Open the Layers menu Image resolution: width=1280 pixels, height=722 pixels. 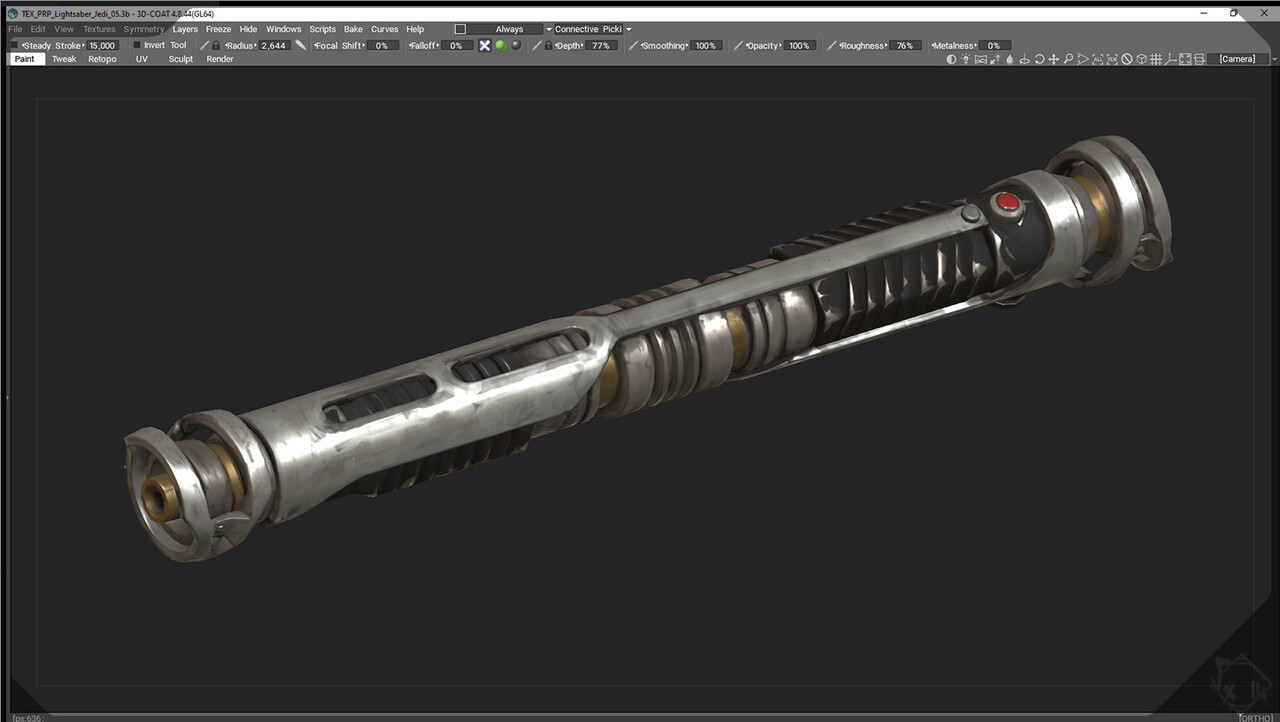tap(185, 29)
